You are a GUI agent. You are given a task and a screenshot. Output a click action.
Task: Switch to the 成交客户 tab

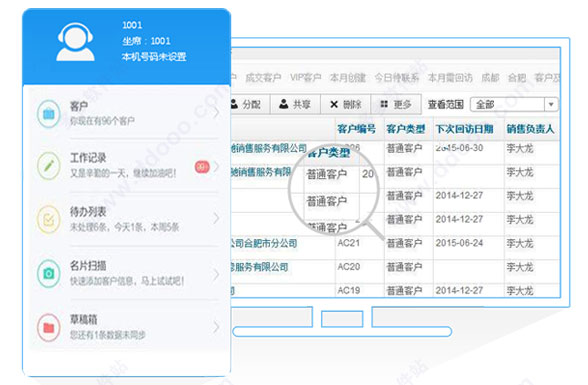[x=263, y=78]
